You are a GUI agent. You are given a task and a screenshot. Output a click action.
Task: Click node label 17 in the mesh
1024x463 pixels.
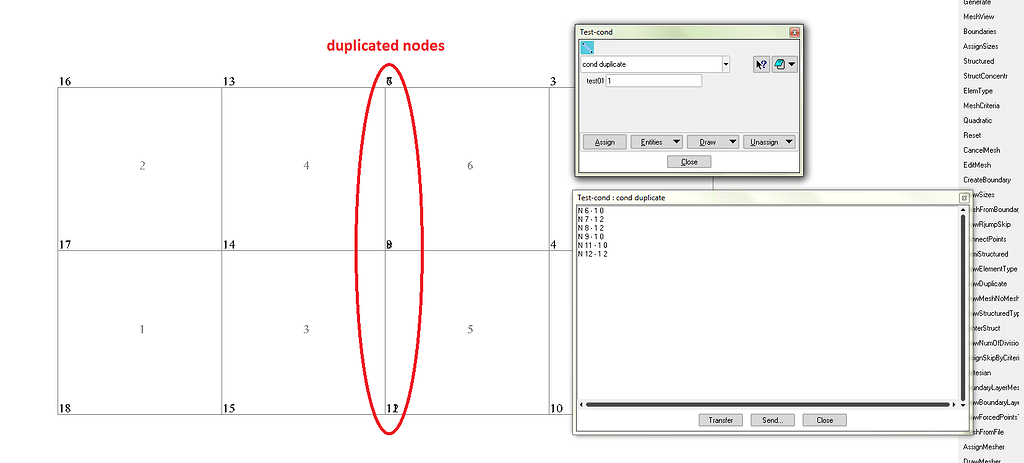click(x=65, y=245)
